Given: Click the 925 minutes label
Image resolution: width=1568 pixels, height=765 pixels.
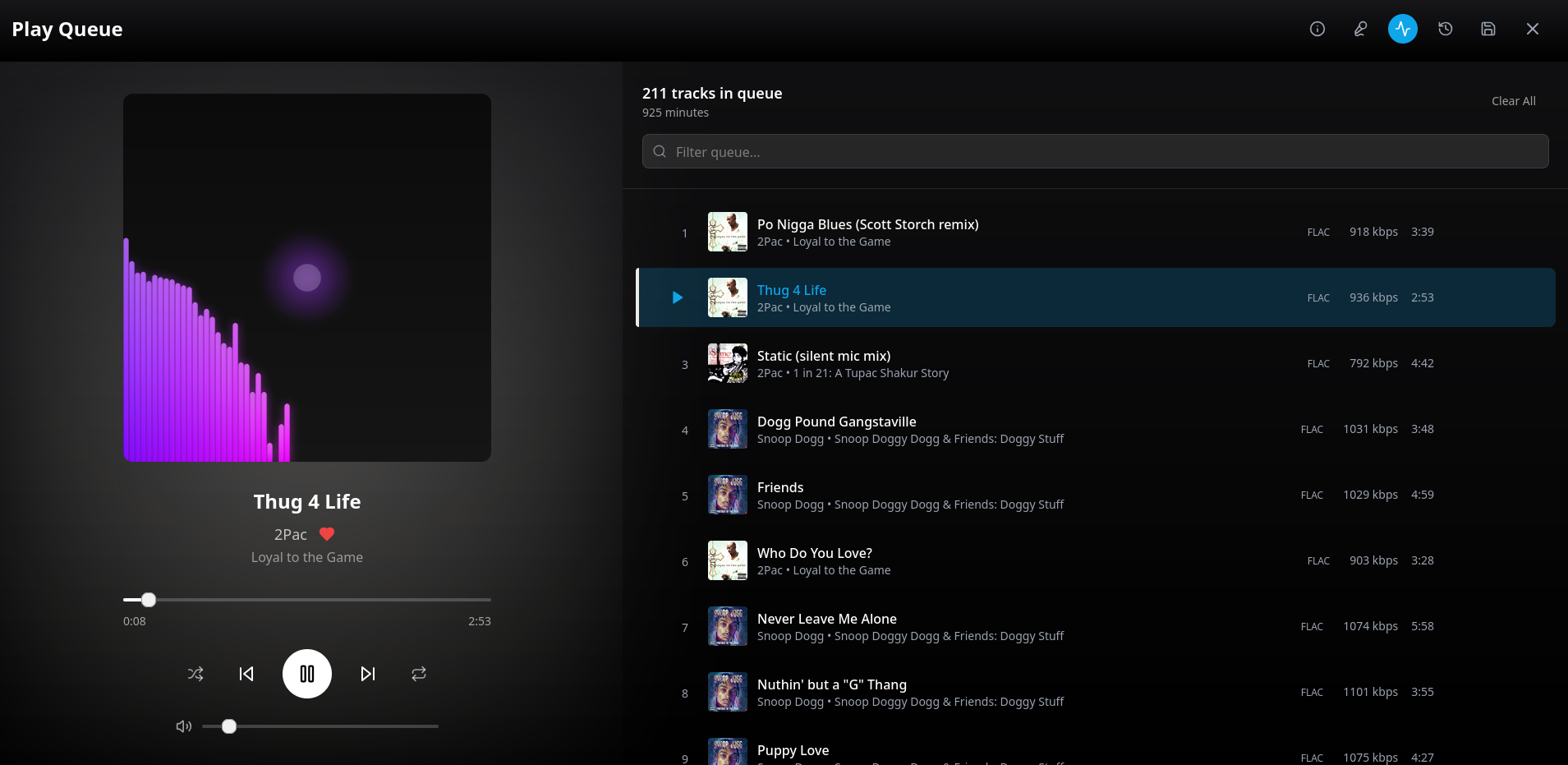Looking at the screenshot, I should 675,113.
